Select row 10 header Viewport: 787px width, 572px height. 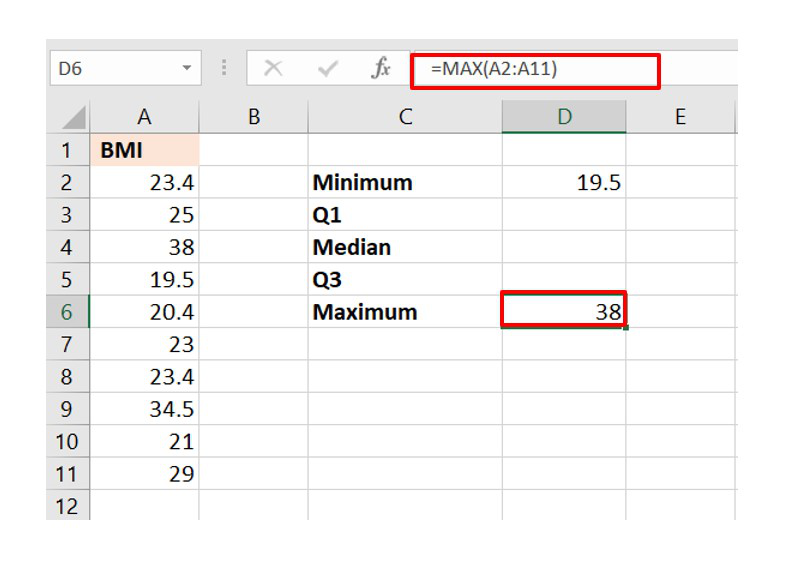68,442
